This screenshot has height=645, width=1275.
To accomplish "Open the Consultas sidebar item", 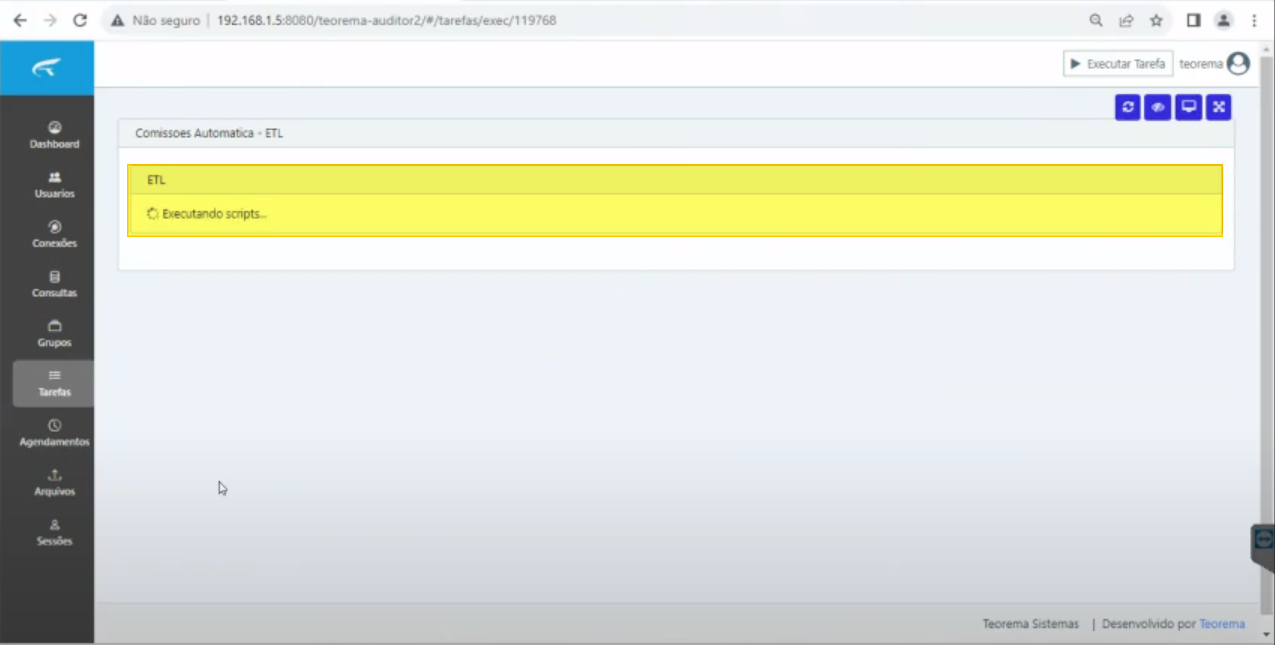I will click(x=54, y=284).
